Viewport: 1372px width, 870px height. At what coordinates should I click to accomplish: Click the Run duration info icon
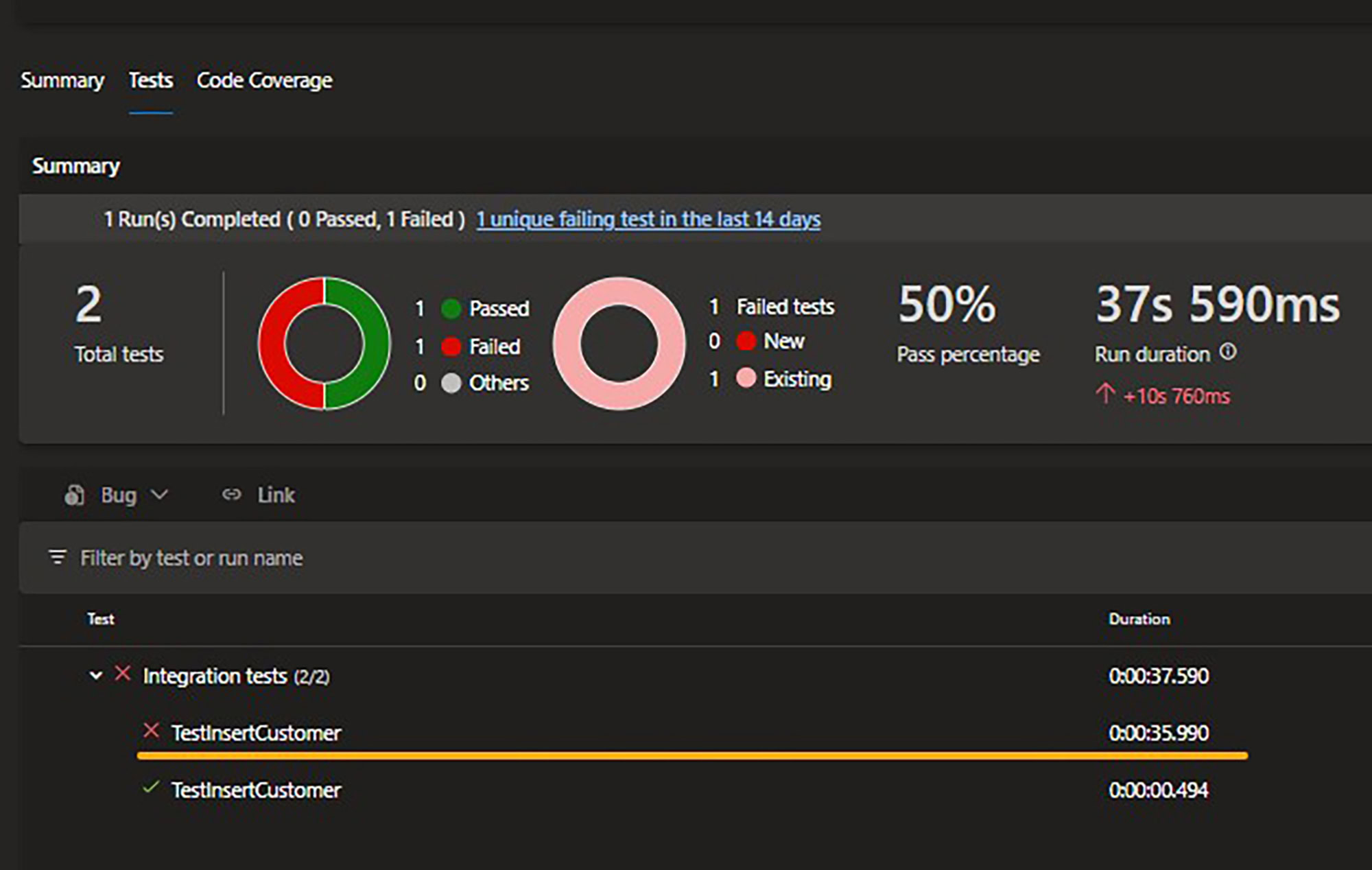[x=1228, y=353]
